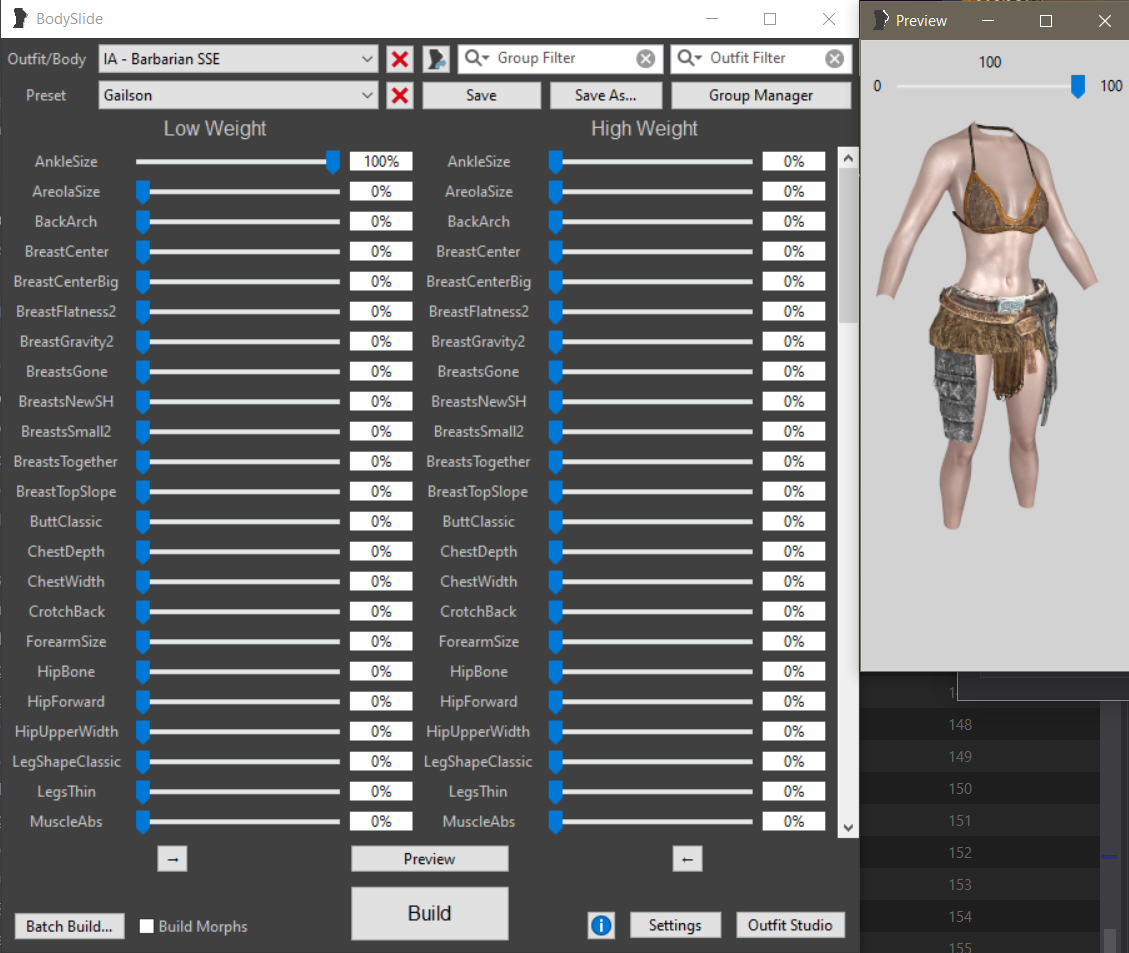Click the Low Weight AreolaSize 0% value field

click(x=381, y=191)
